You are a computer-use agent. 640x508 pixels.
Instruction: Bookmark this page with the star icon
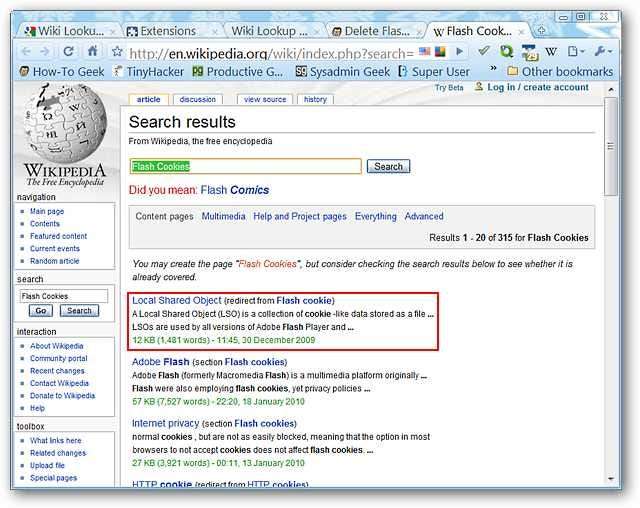[x=117, y=52]
